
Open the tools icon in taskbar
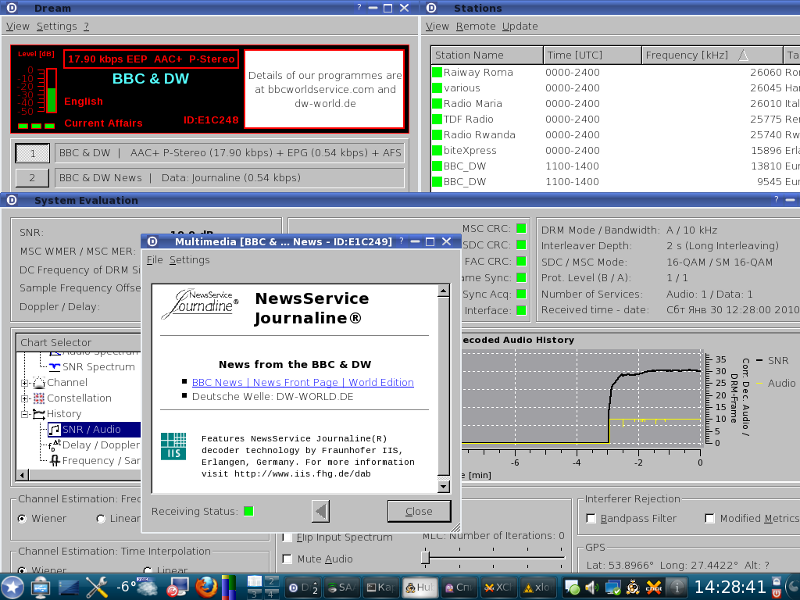coord(99,587)
